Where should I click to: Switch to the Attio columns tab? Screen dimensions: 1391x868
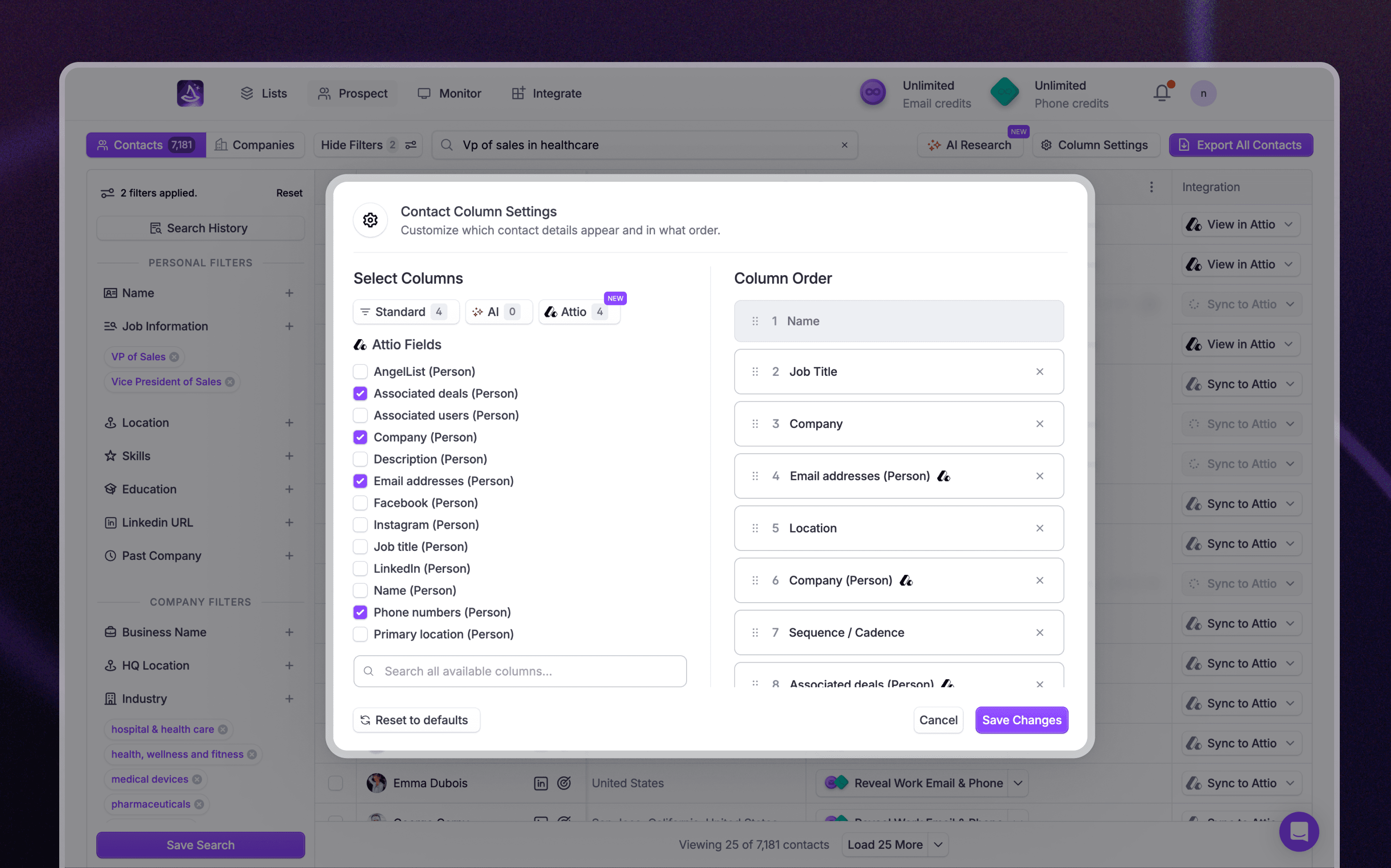579,312
